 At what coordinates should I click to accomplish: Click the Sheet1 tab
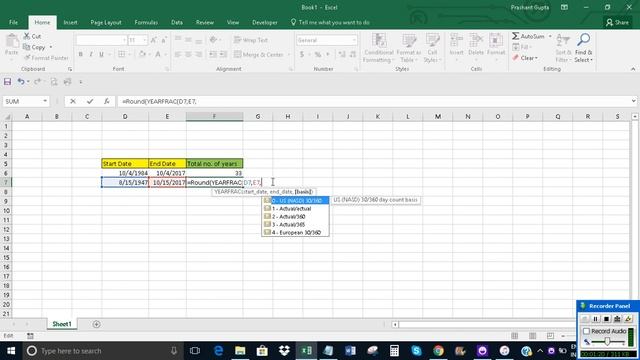[62, 324]
